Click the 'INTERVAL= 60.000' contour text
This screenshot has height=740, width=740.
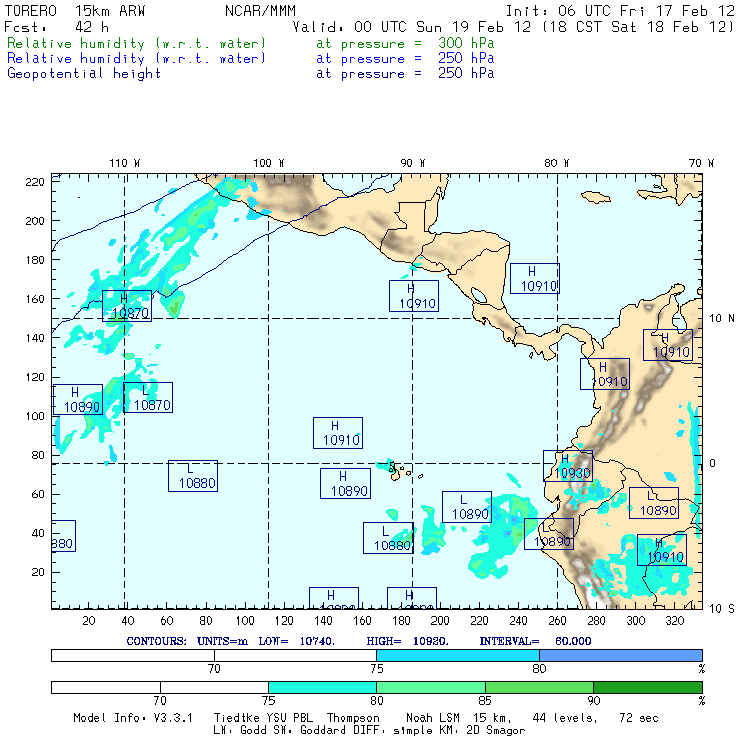[535, 641]
